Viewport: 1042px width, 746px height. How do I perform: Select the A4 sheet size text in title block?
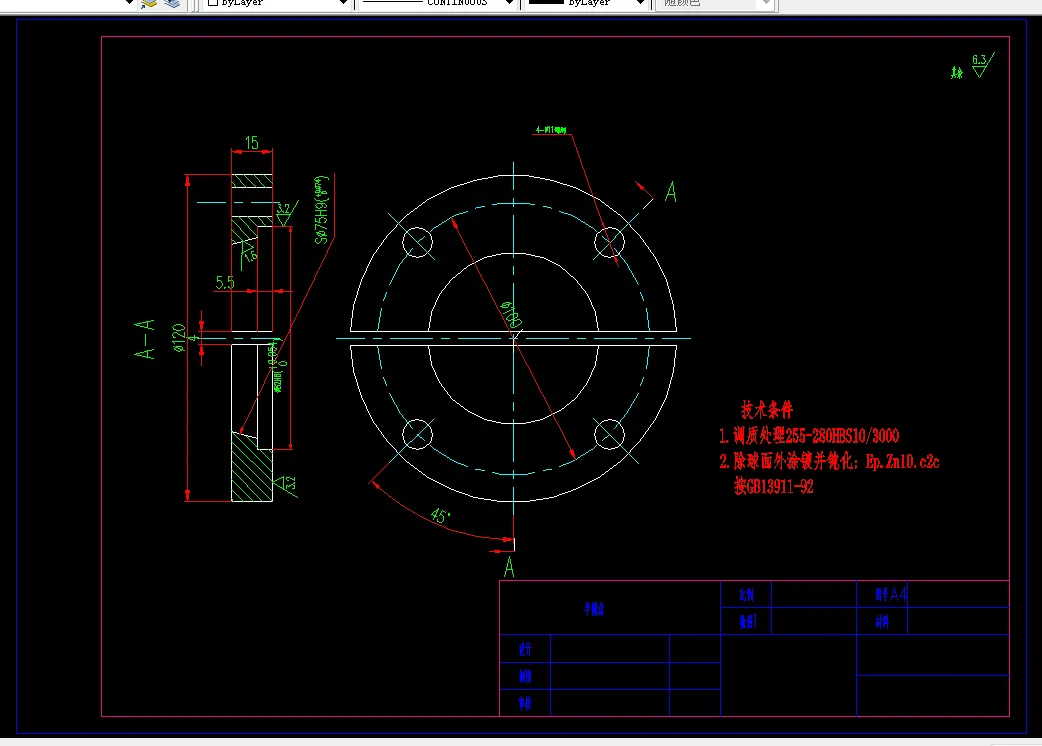coord(898,594)
